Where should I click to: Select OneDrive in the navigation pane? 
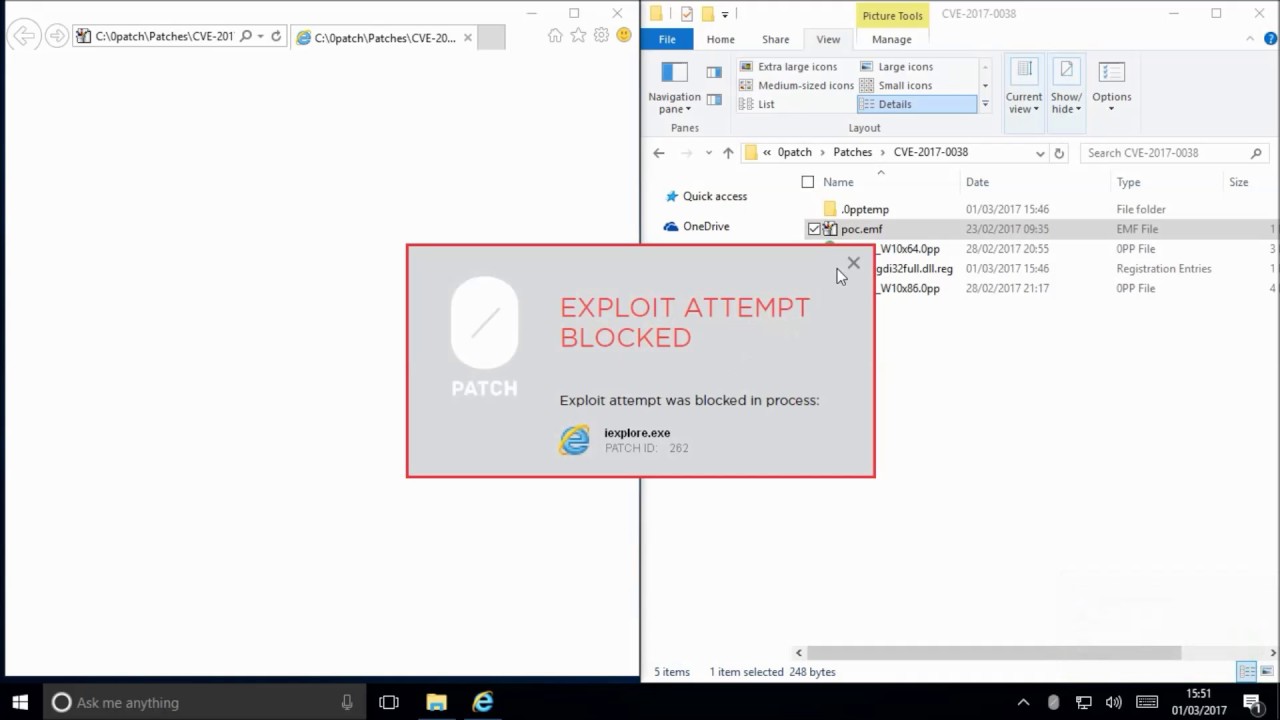(705, 227)
